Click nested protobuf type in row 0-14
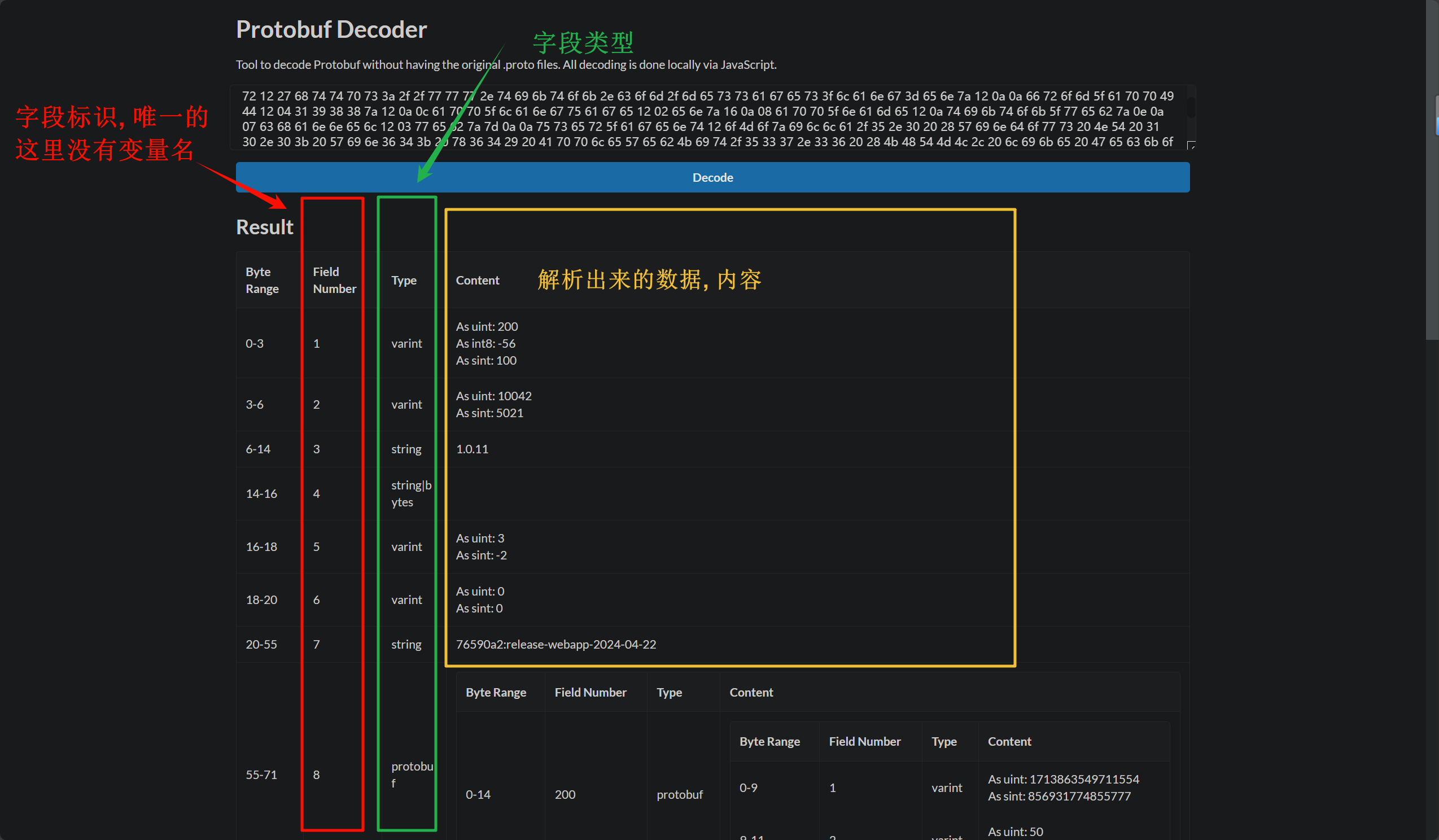1439x840 pixels. [680, 794]
